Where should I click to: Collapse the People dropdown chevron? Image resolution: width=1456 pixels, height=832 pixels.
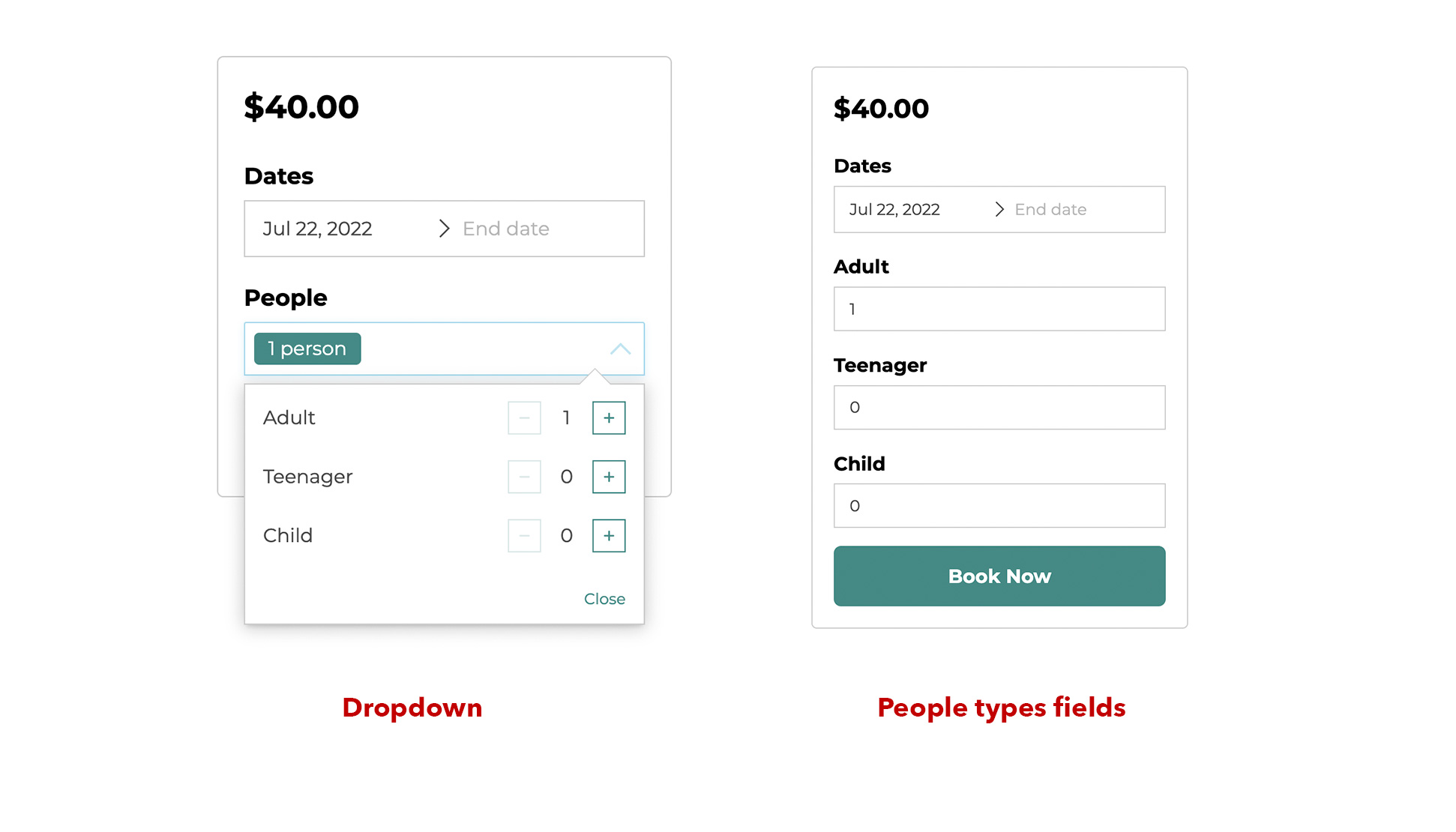pyautogui.click(x=620, y=349)
